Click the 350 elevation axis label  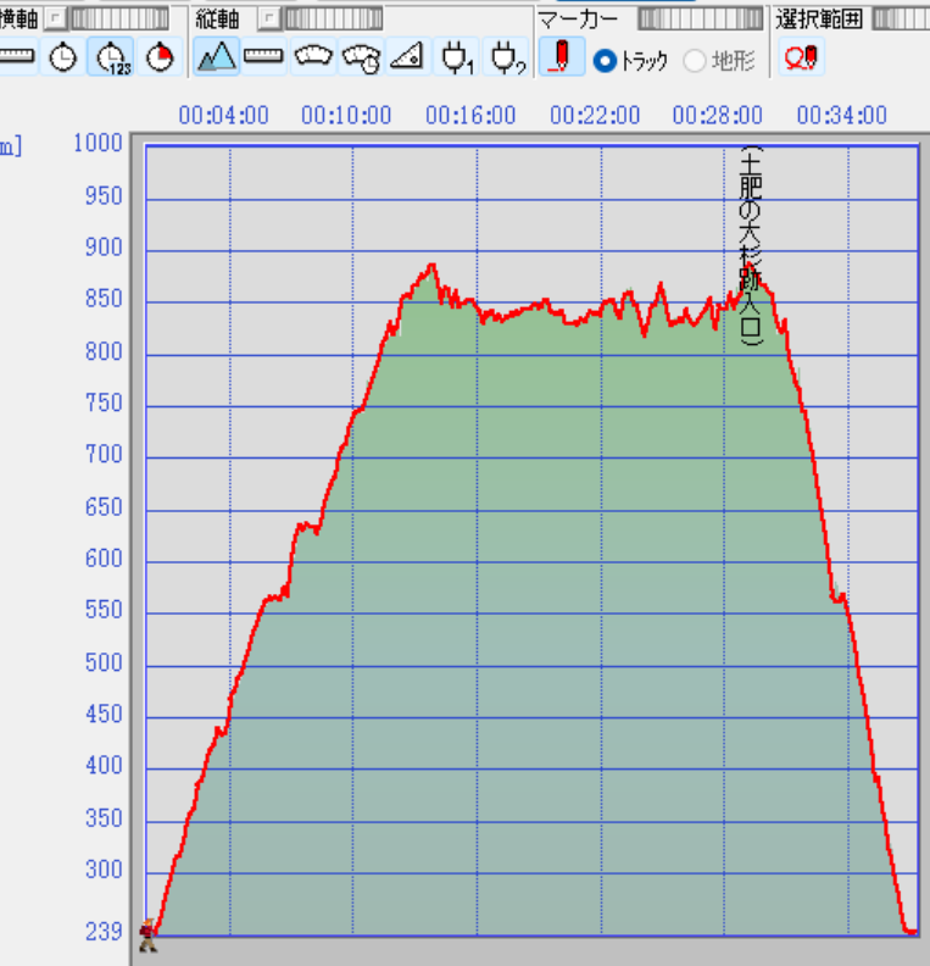click(x=103, y=818)
